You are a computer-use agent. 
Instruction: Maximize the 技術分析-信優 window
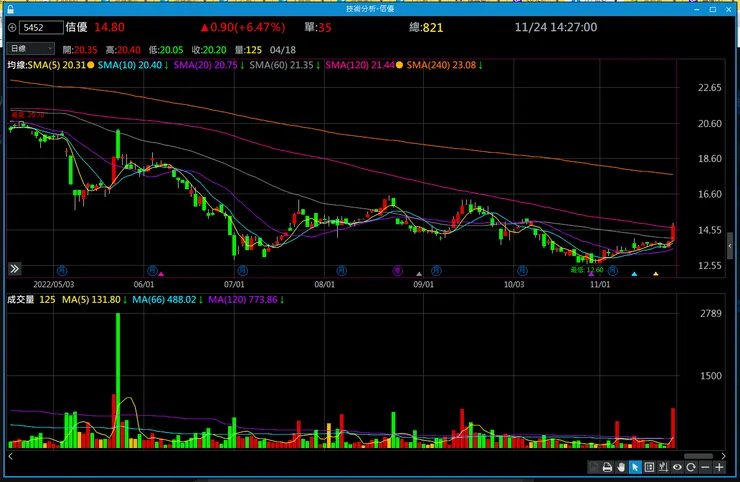coord(713,9)
